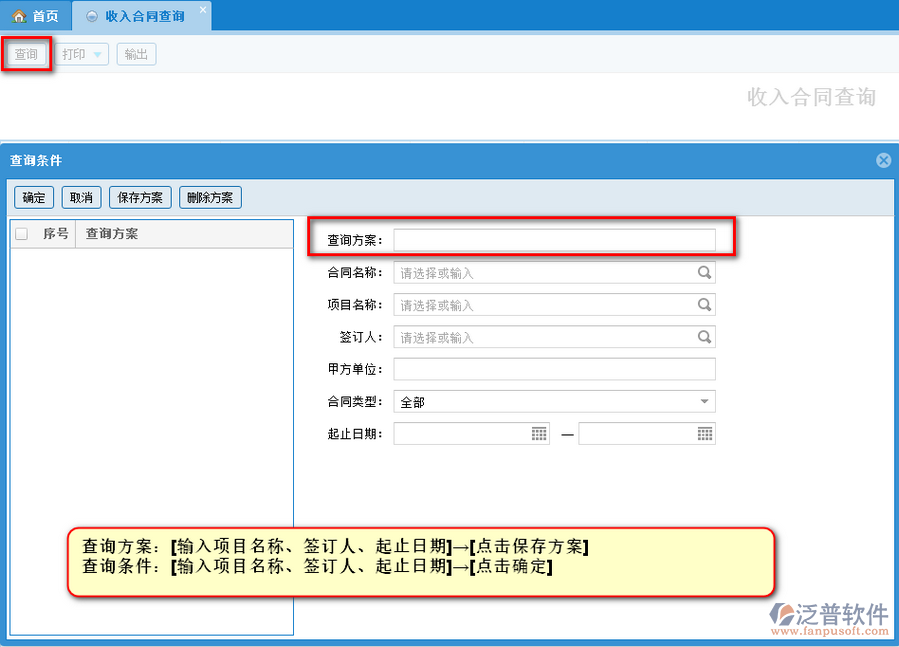The height and width of the screenshot is (647, 899).
Task: Focus the 查询方案 text input
Action: point(554,240)
